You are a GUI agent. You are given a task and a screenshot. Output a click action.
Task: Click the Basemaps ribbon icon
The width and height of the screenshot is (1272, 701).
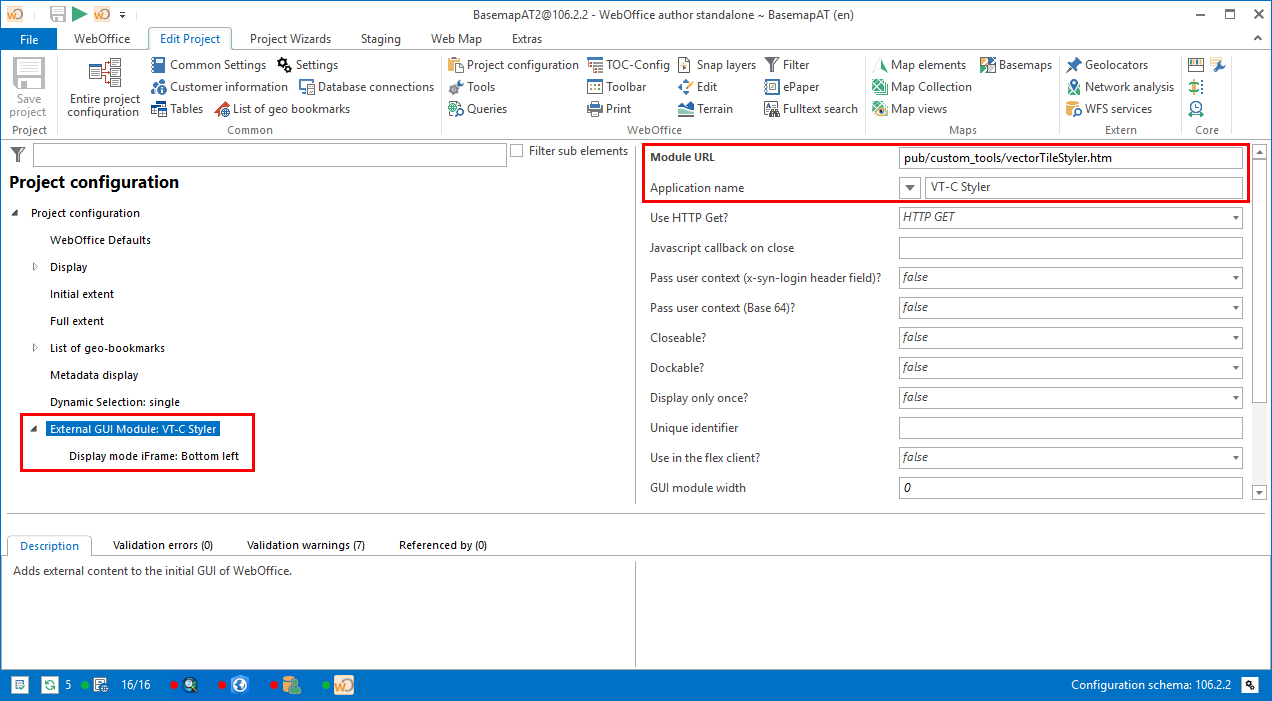[1015, 65]
